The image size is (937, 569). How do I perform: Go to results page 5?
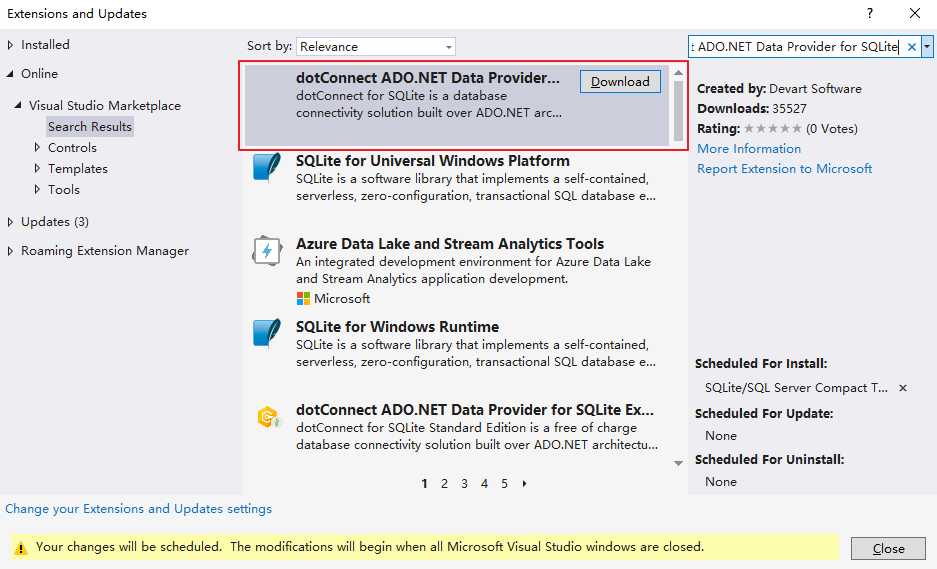tap(504, 484)
